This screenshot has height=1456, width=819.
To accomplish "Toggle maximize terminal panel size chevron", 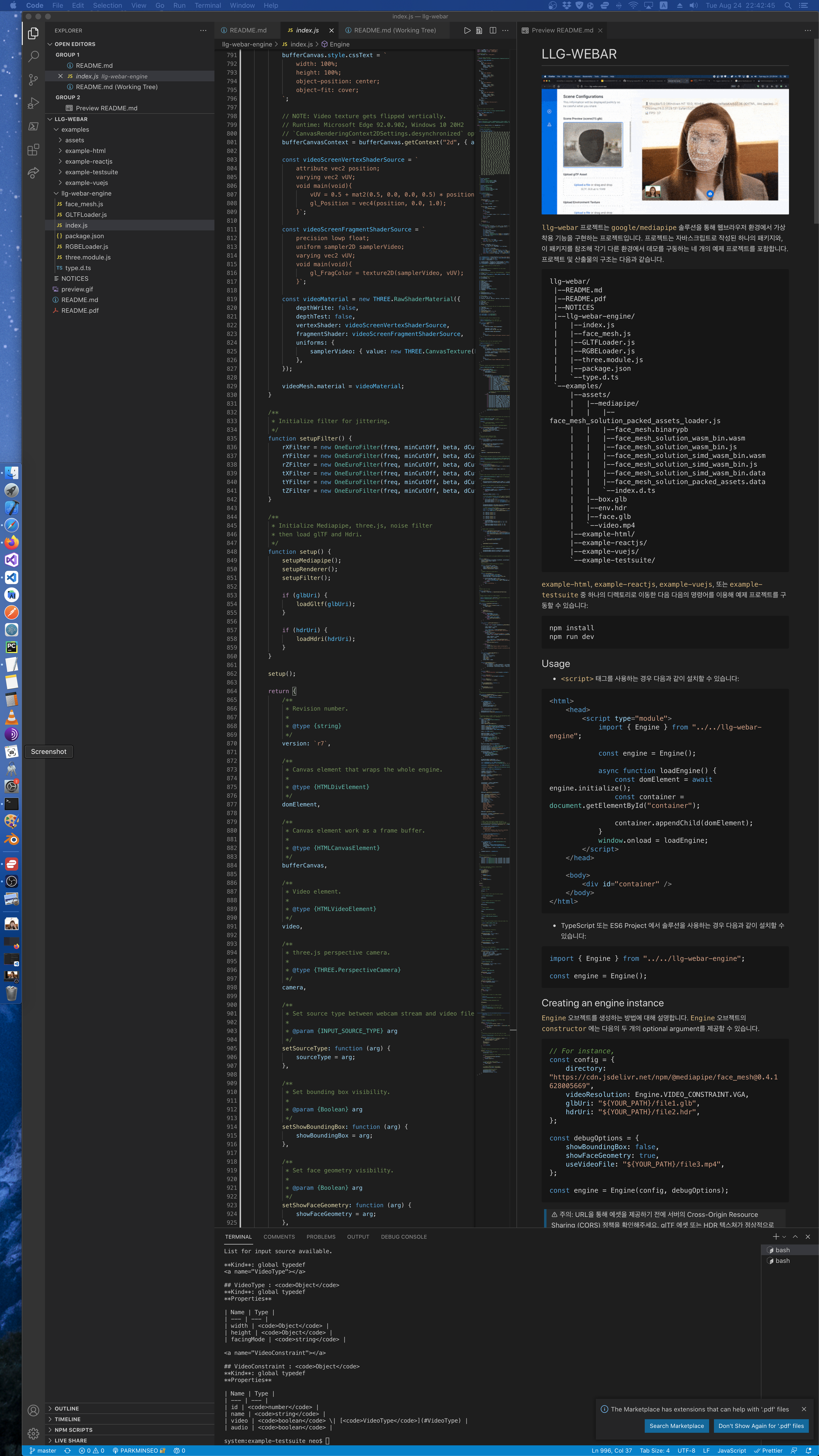I will pyautogui.click(x=795, y=1237).
